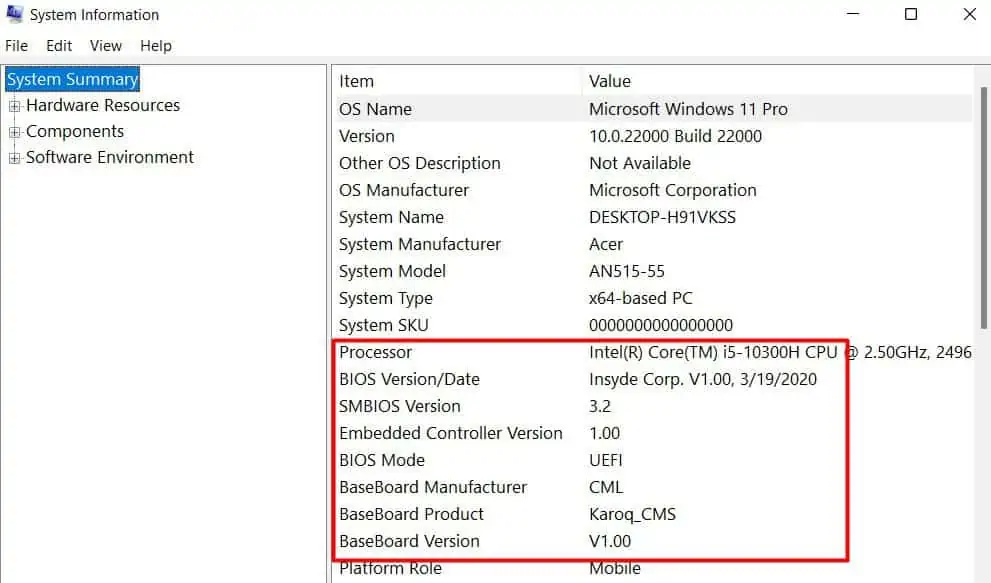Select the BaseBoard Product row

pyautogui.click(x=652, y=514)
